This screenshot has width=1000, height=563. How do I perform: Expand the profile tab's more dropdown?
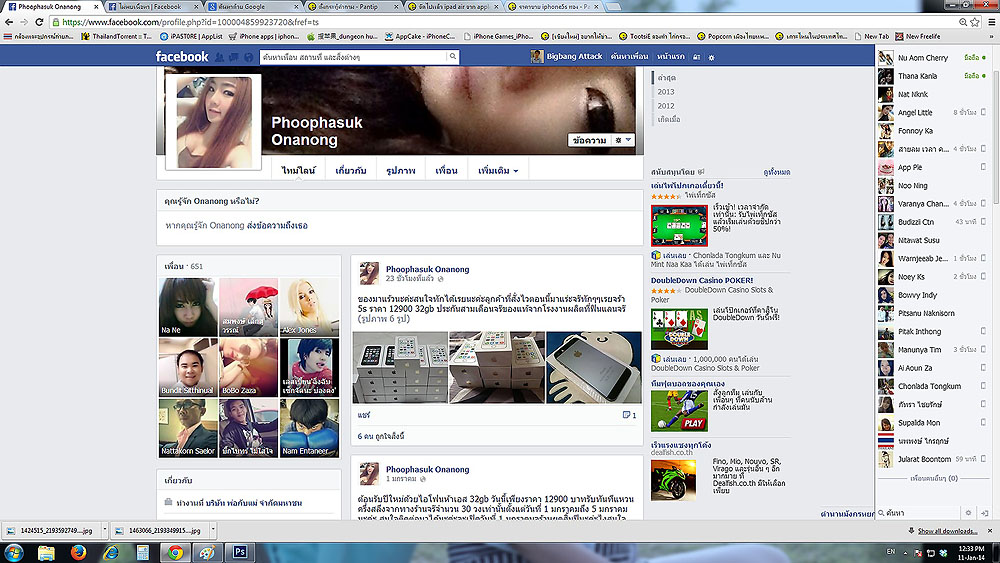coord(498,170)
